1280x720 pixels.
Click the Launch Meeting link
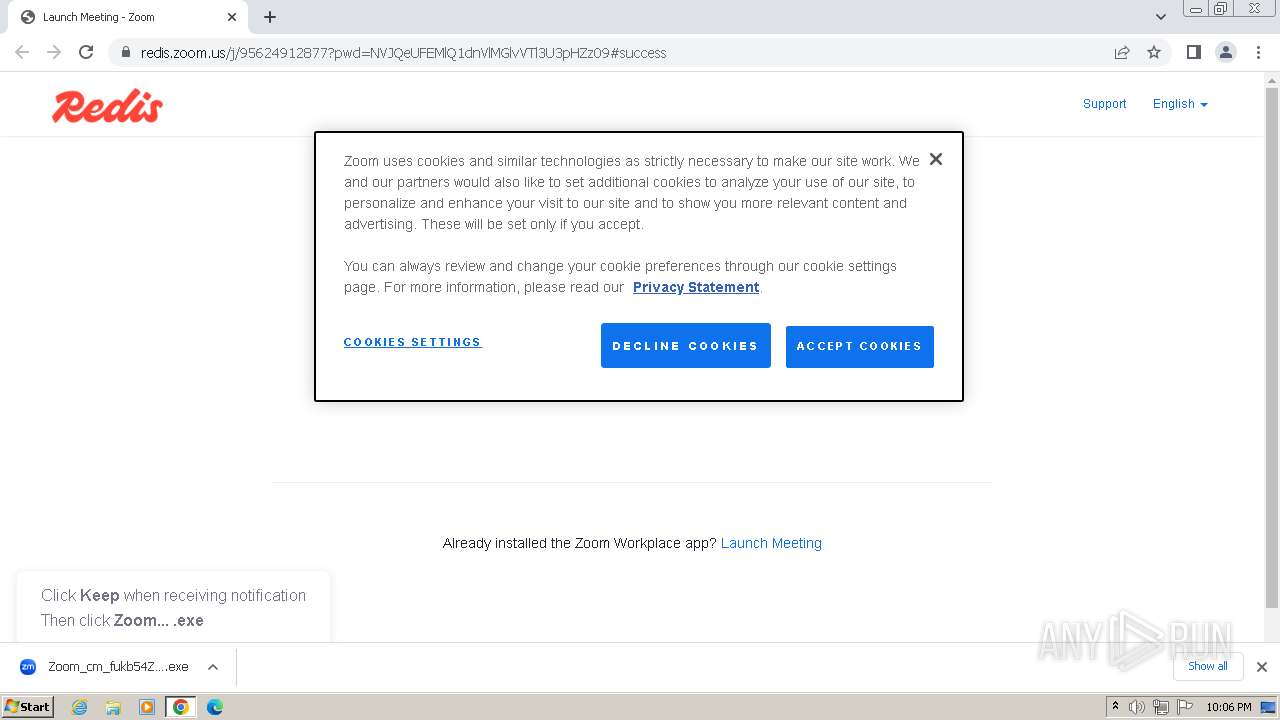tap(771, 543)
